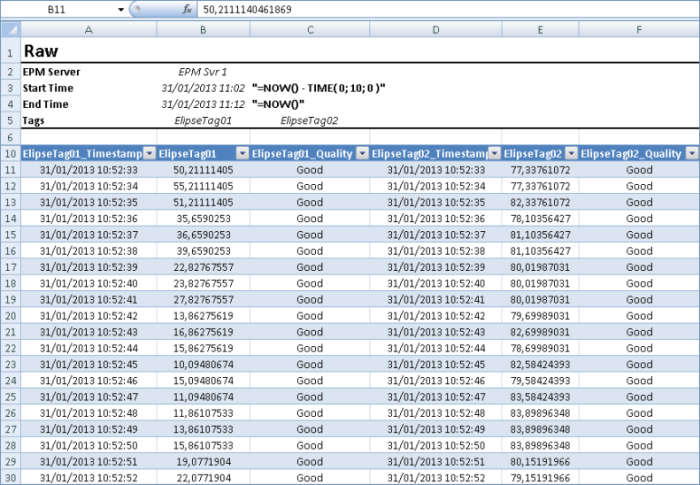Viewport: 700px width, 485px height.
Task: Click the '31/01/2013 11:12' end time cell
Action: pos(203,104)
